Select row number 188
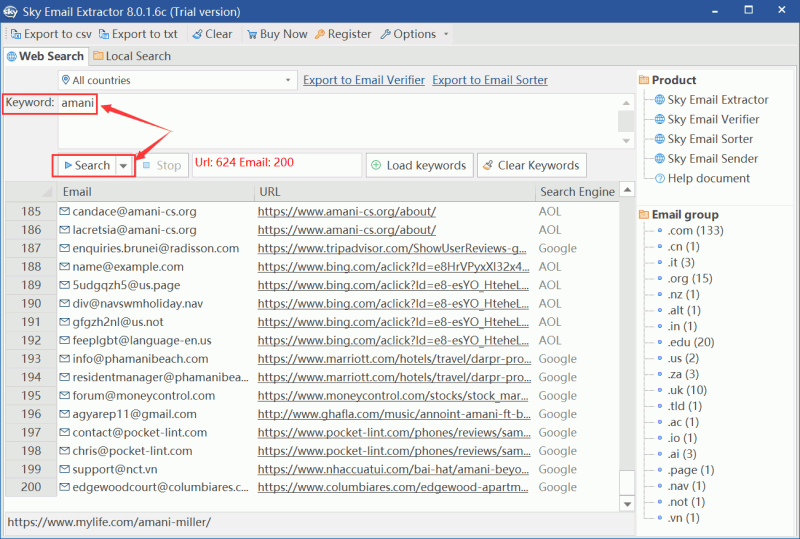The height and width of the screenshot is (539, 800). [31, 266]
